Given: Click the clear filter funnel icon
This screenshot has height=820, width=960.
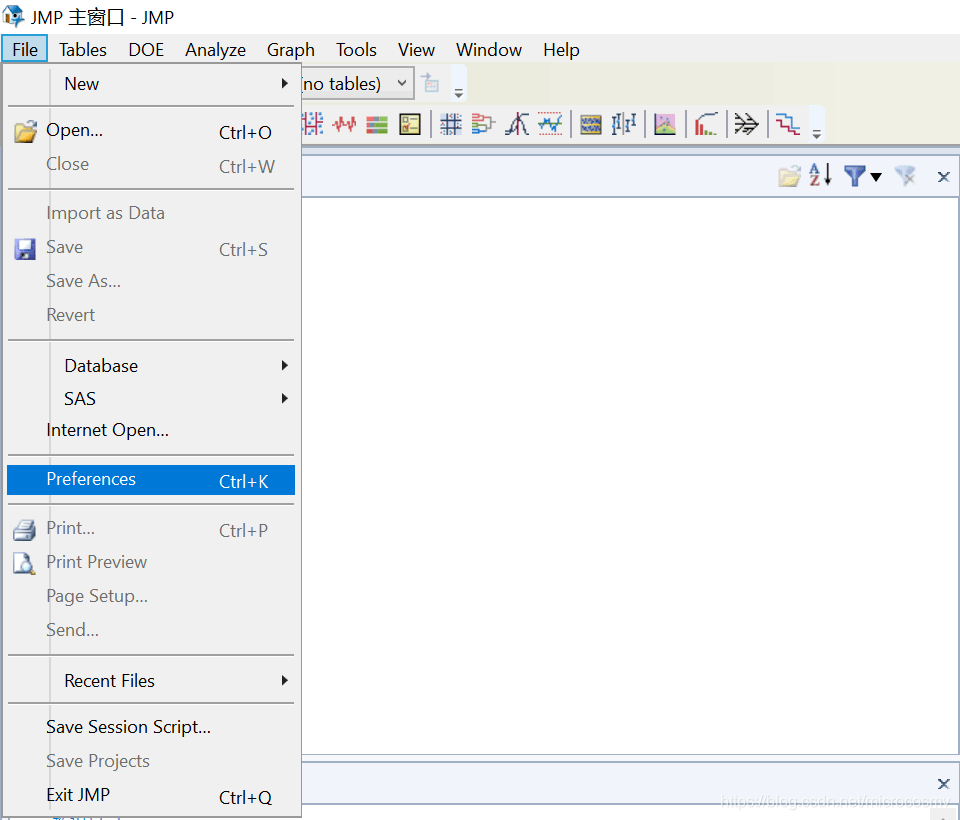Looking at the screenshot, I should tap(905, 176).
